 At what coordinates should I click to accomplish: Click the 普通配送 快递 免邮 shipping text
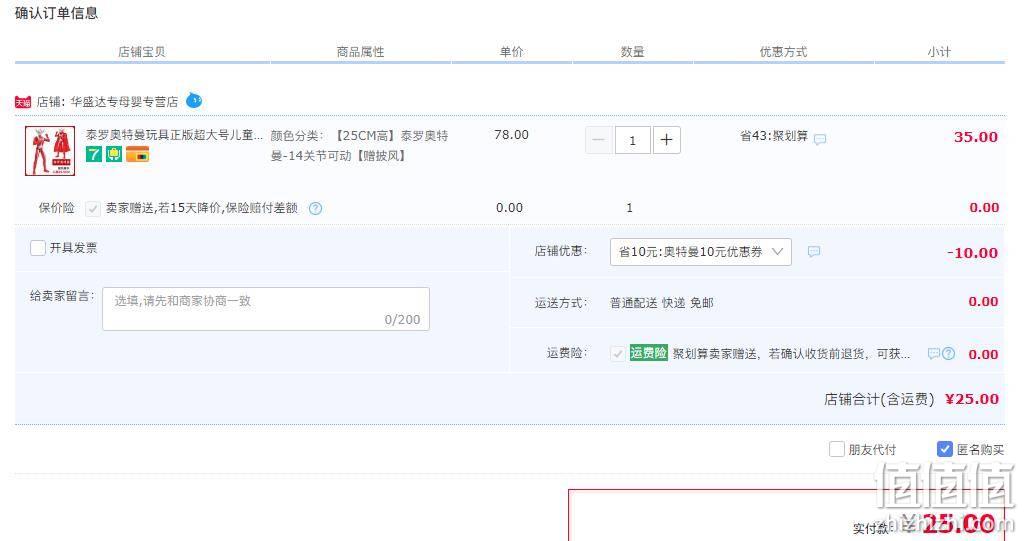(662, 303)
